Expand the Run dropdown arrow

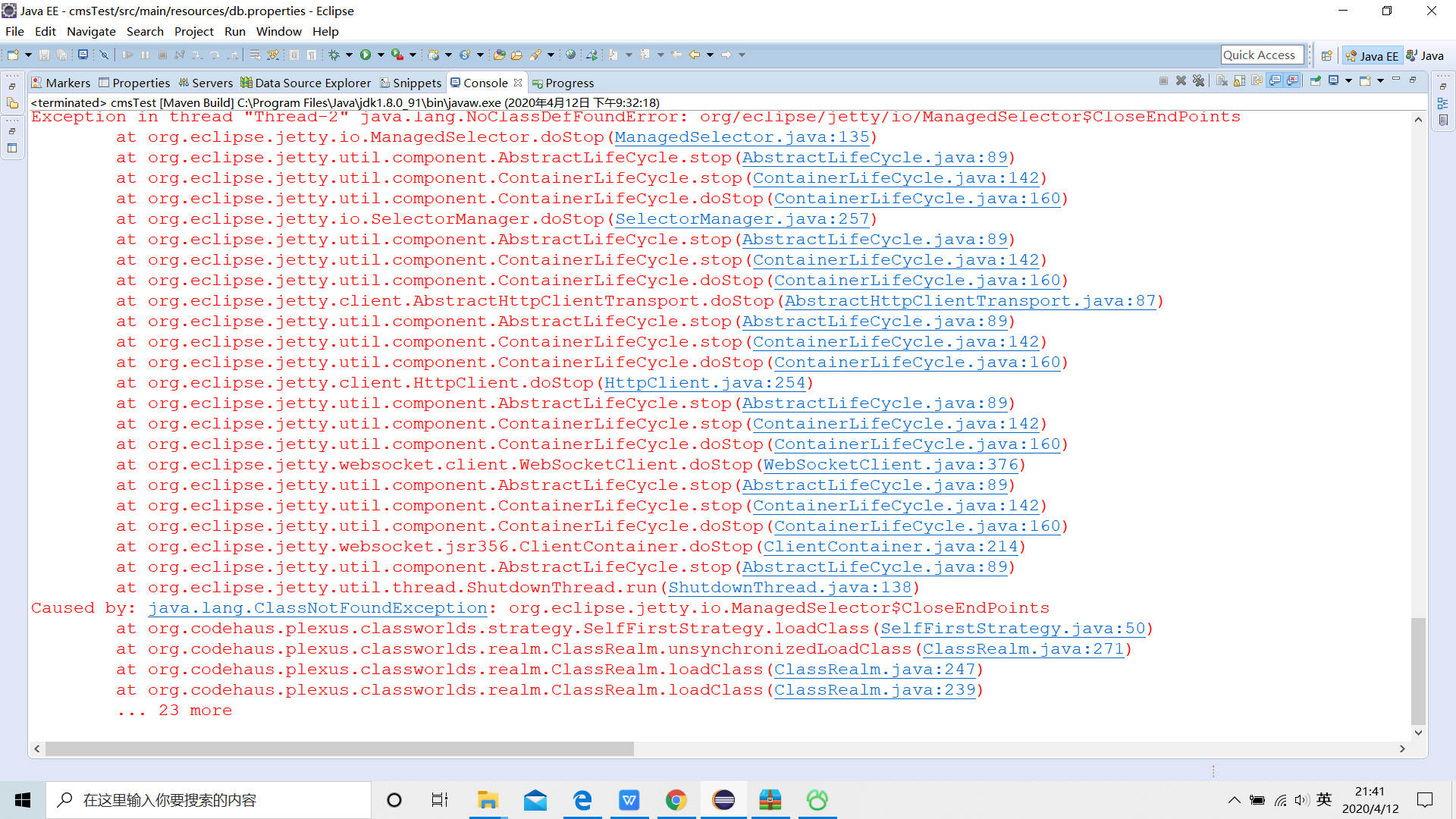tap(381, 55)
